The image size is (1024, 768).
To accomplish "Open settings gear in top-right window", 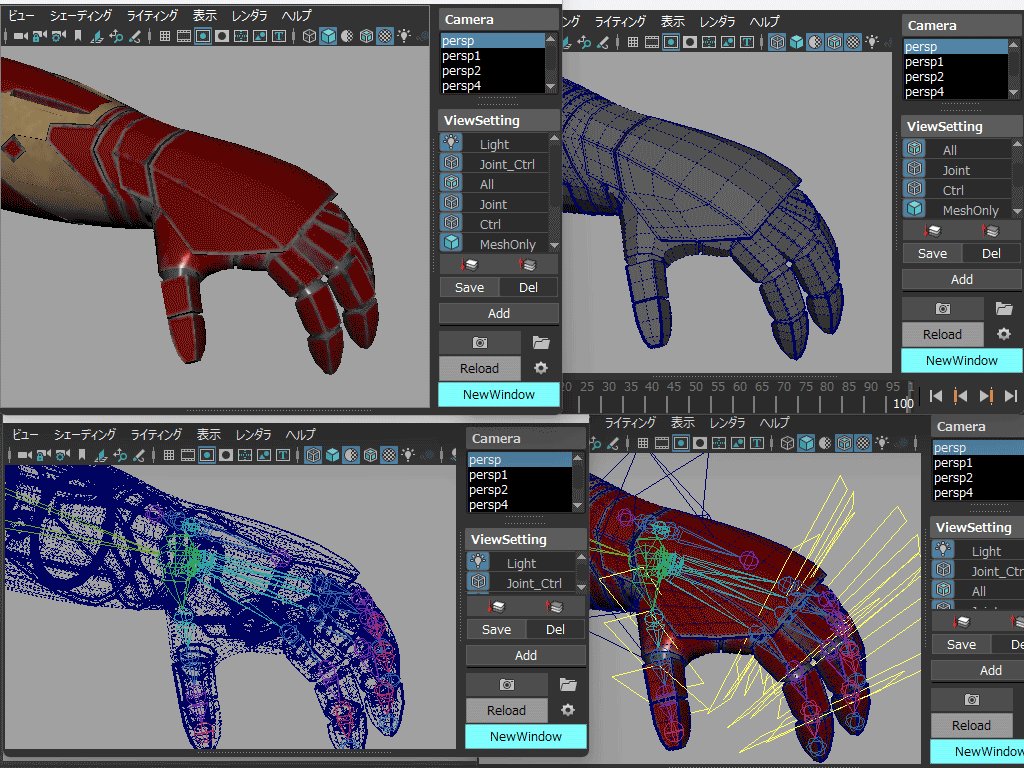I will (1004, 334).
